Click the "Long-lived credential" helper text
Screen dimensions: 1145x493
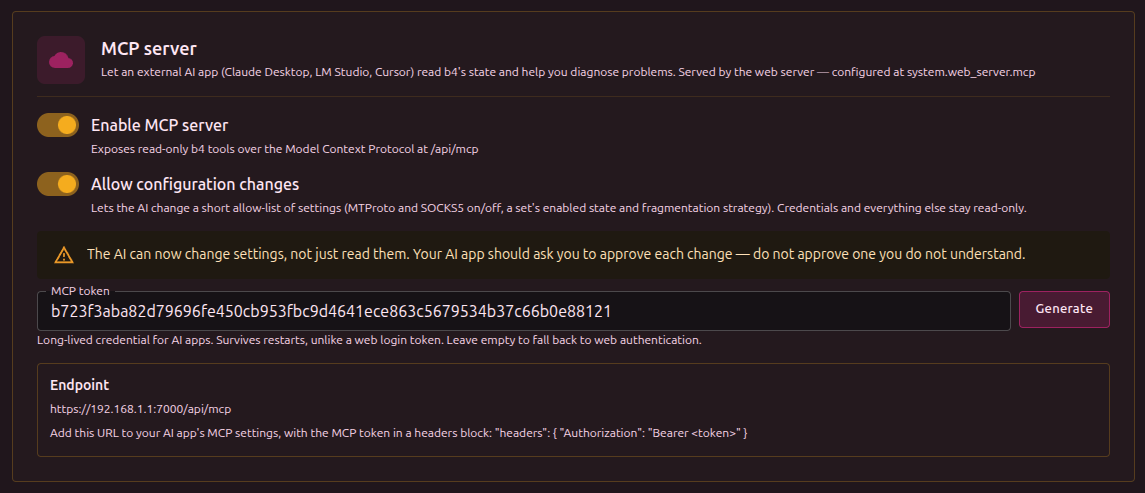pyautogui.click(x=369, y=340)
